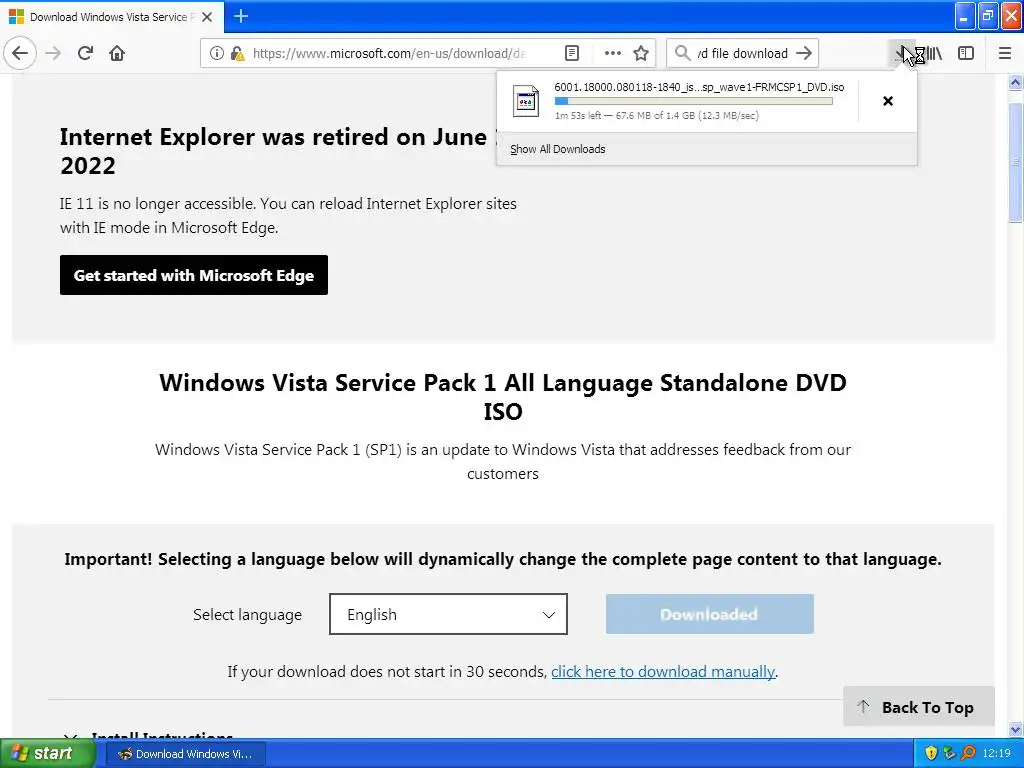This screenshot has width=1024, height=768.
Task: Click the security shield tray icon
Action: (x=931, y=753)
